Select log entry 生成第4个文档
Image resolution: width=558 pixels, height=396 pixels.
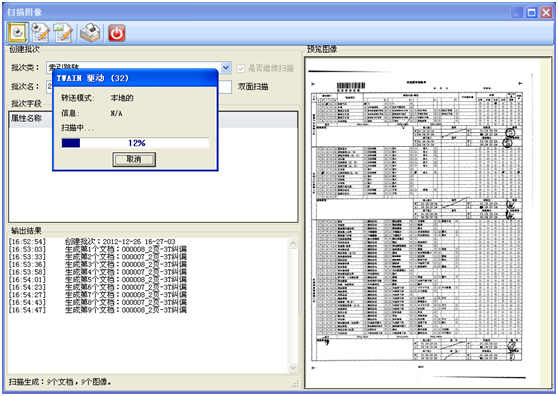pos(126,272)
